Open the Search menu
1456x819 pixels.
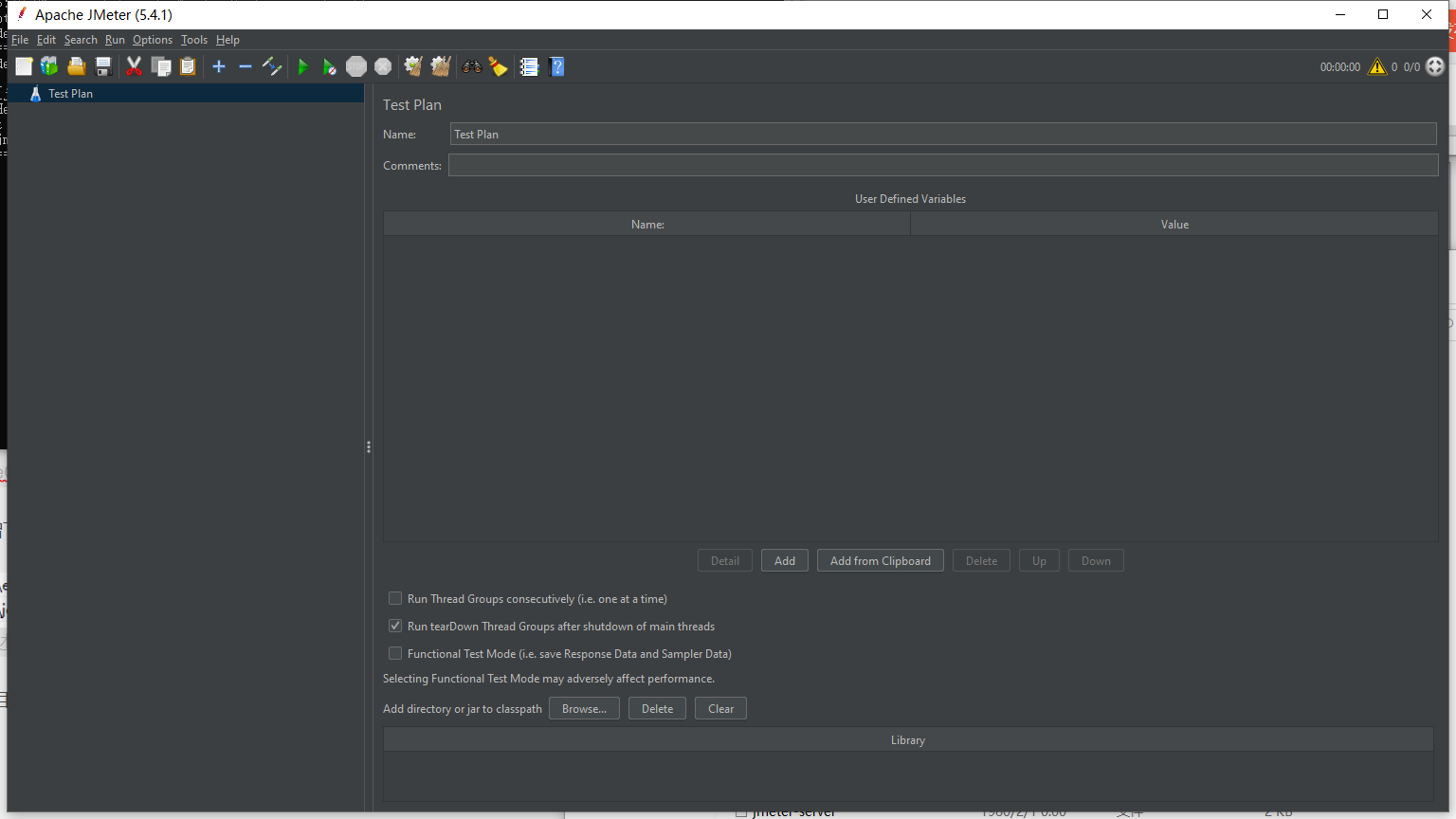(81, 40)
